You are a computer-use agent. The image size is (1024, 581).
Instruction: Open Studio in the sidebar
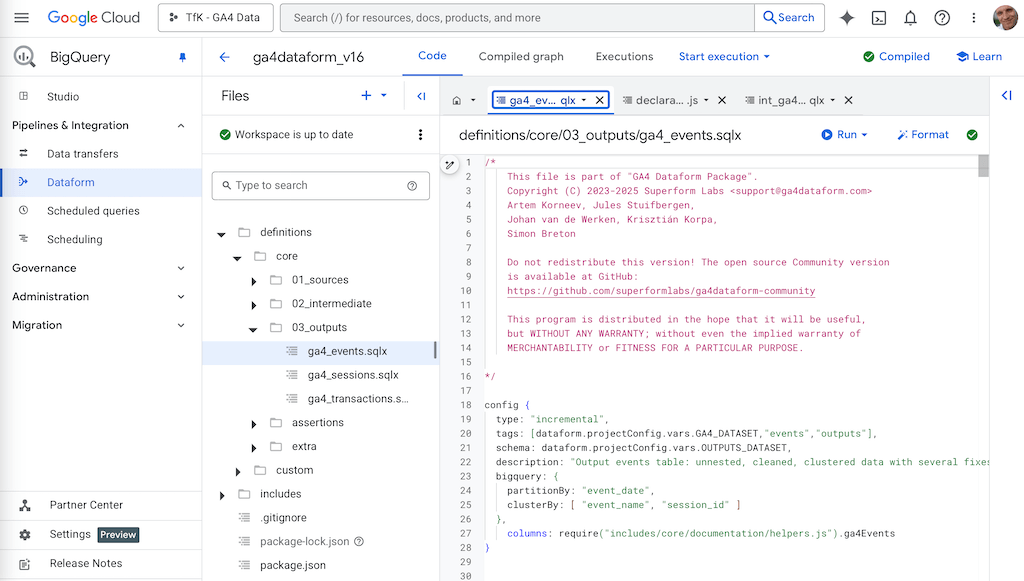tap(63, 97)
